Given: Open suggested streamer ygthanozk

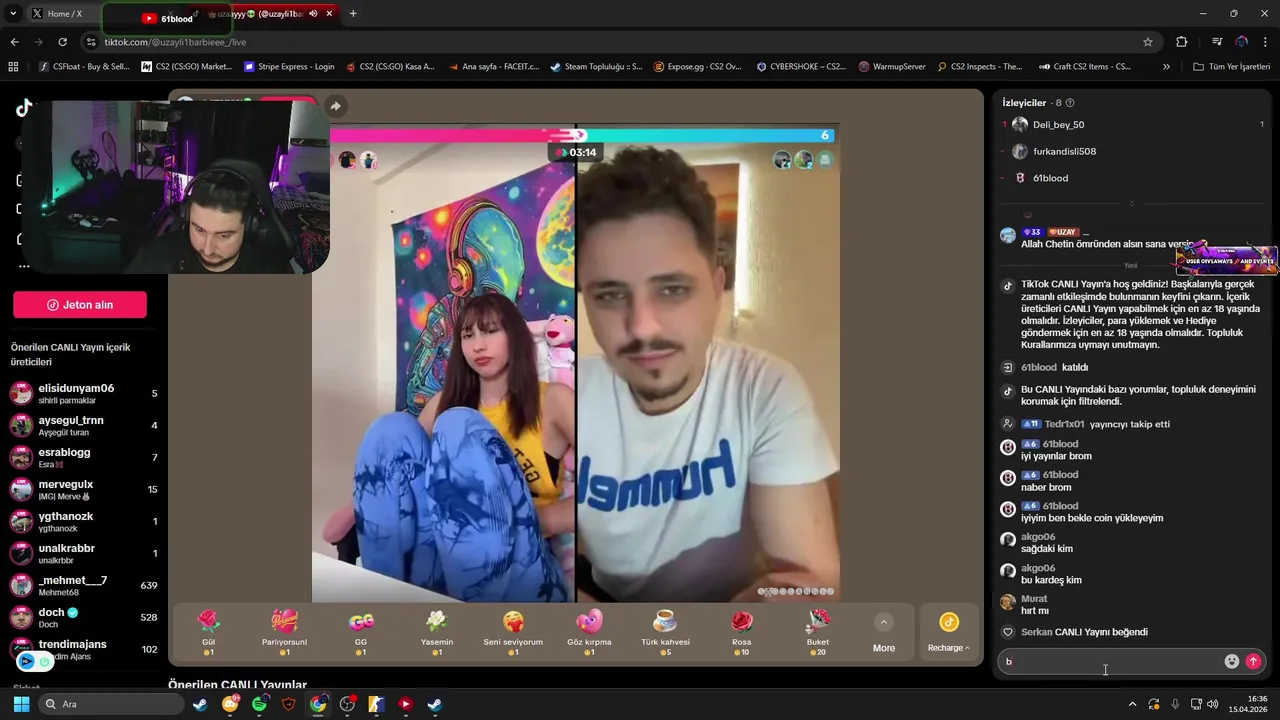Looking at the screenshot, I should coord(84,521).
